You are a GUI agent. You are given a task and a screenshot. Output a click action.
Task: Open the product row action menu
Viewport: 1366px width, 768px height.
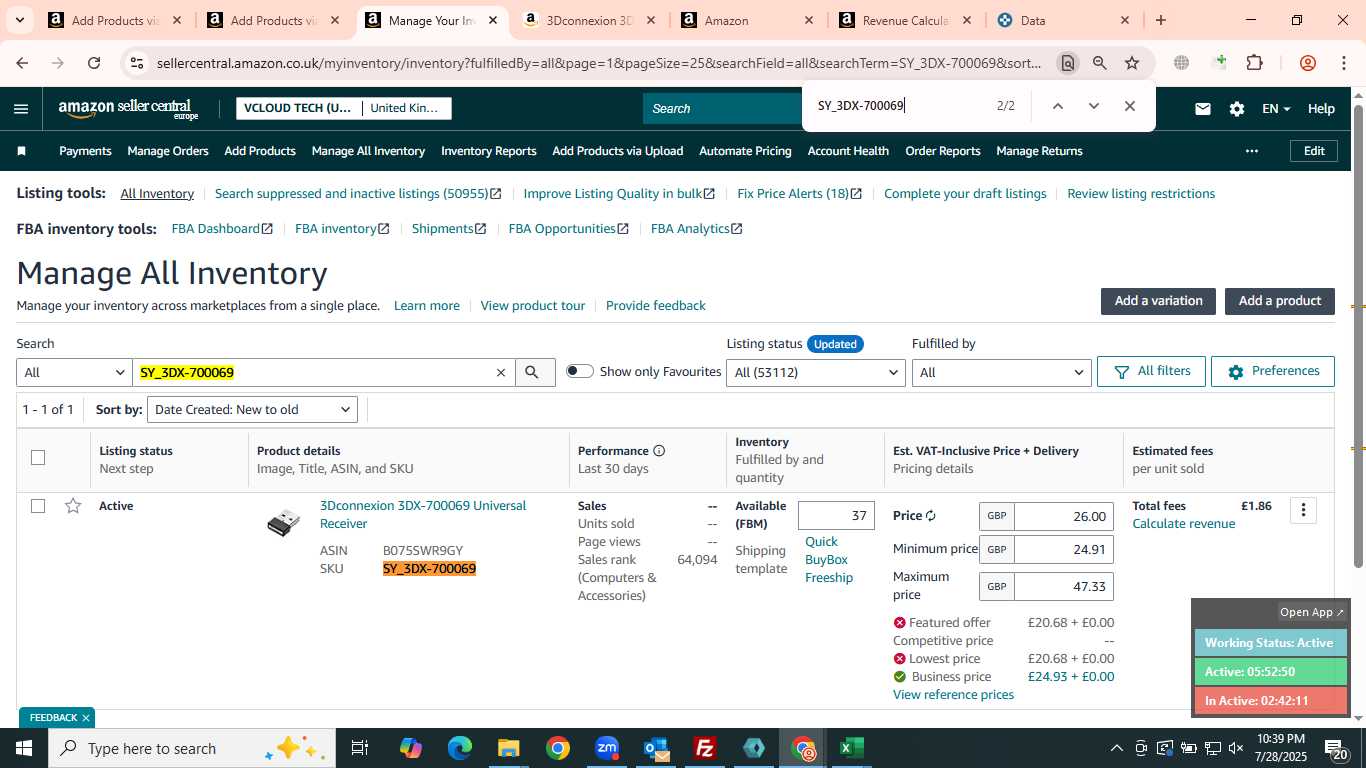1303,510
